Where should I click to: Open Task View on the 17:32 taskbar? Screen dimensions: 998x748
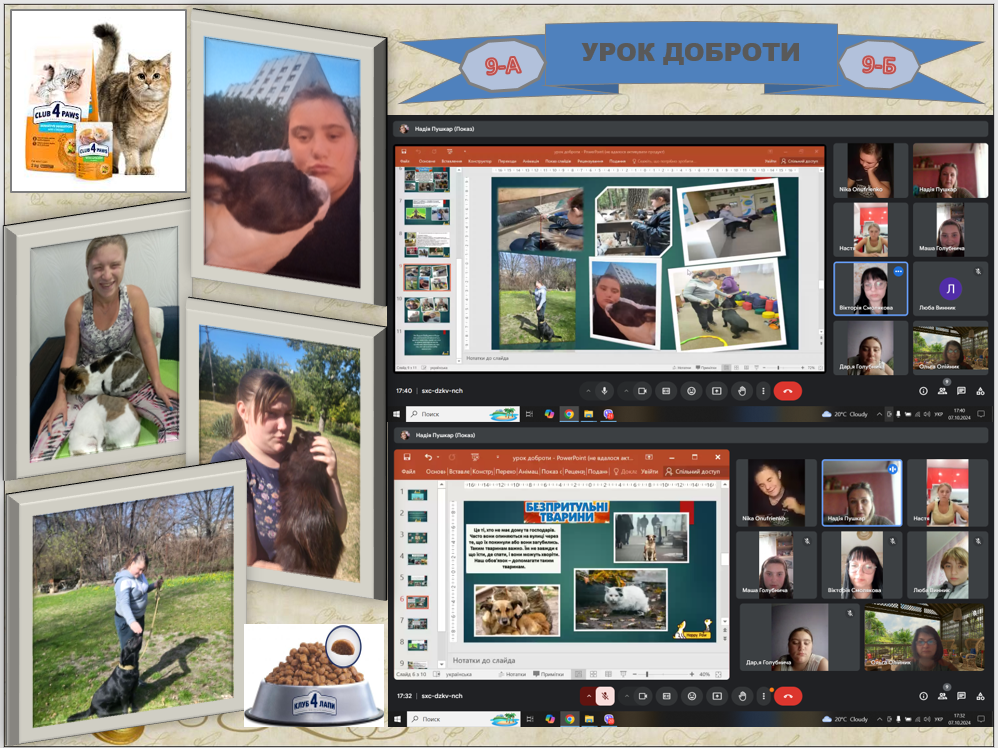[x=530, y=719]
